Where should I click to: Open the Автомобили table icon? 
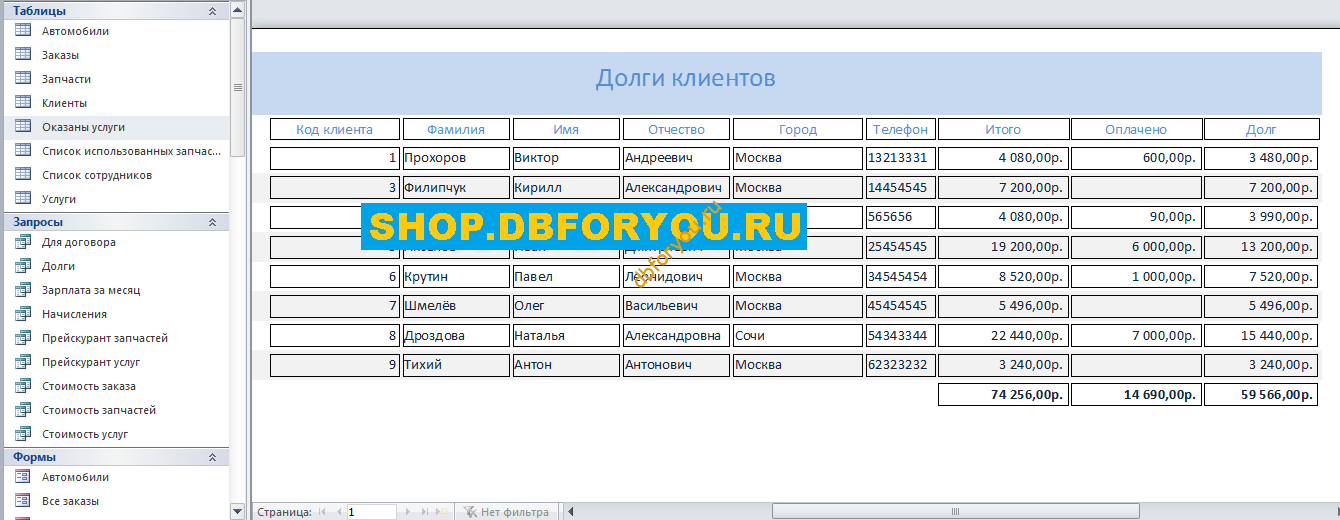click(23, 31)
